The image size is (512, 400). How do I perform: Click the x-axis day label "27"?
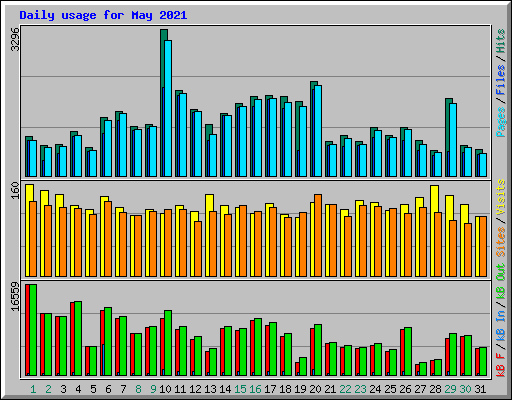click(x=420, y=389)
